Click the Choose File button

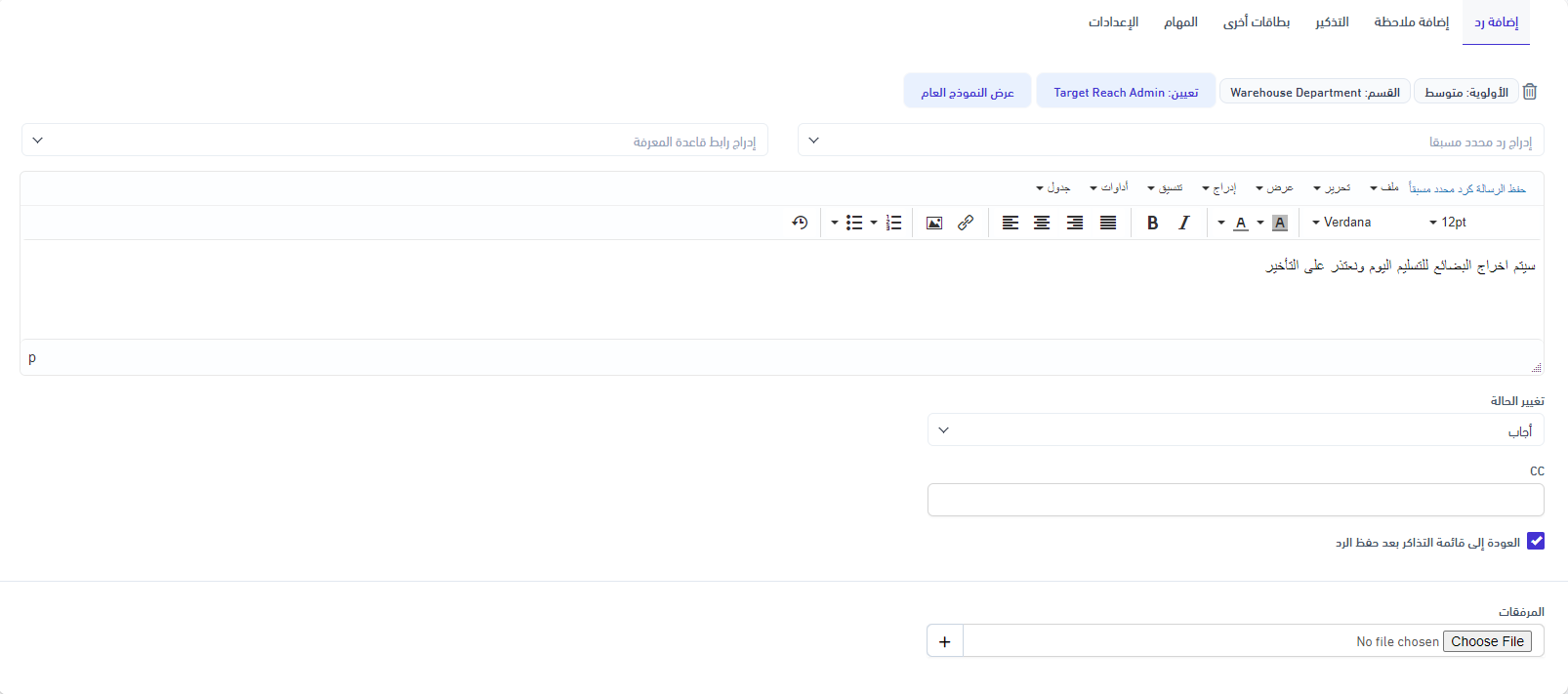click(x=1487, y=641)
